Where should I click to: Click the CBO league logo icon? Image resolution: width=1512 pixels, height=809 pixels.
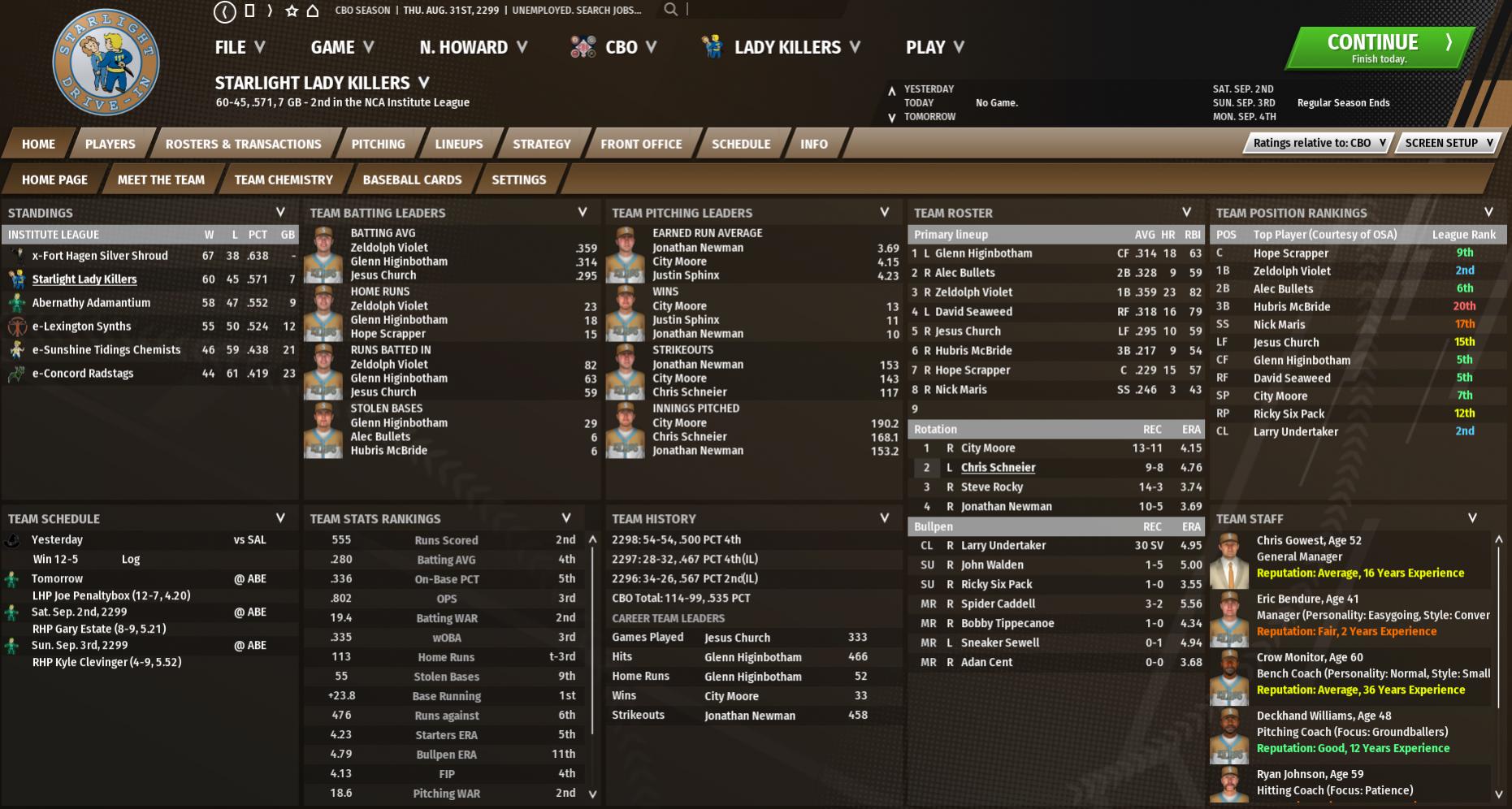tap(583, 47)
